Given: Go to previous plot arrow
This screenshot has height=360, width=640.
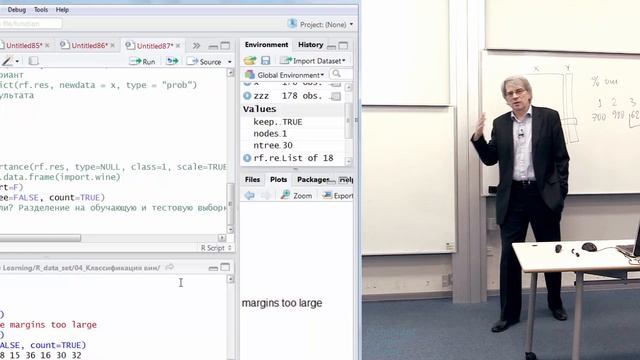Looking at the screenshot, I should (249, 196).
